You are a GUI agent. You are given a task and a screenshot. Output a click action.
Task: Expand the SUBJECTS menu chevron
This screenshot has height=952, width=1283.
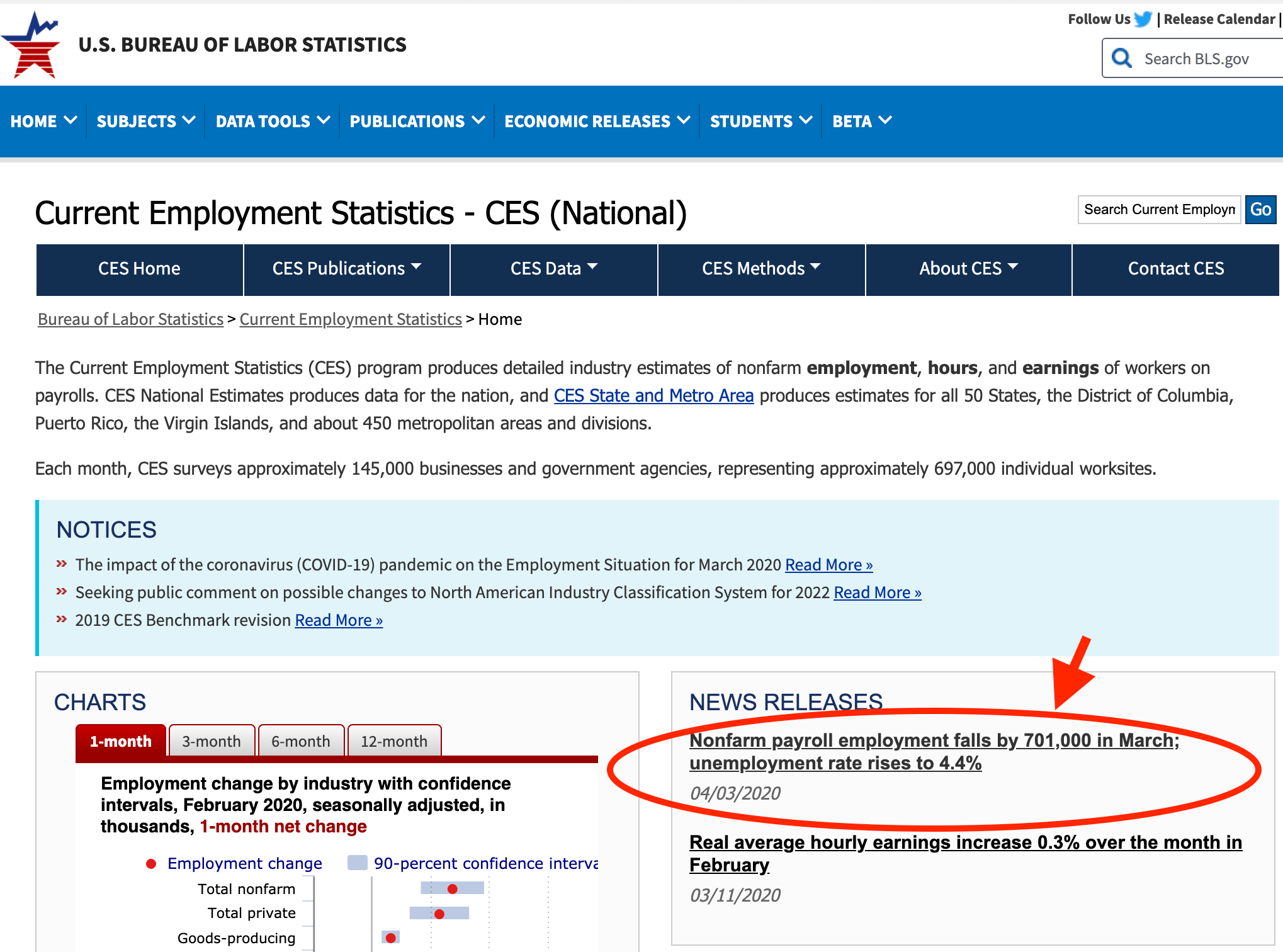click(x=189, y=120)
